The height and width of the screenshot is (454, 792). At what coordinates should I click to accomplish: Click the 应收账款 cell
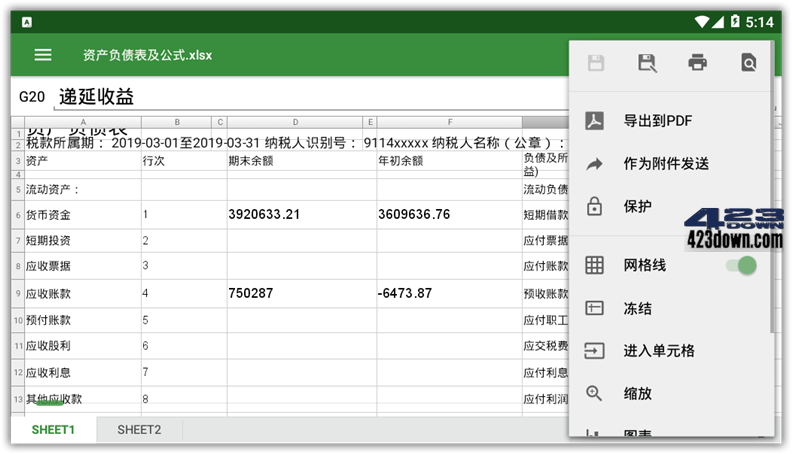83,293
